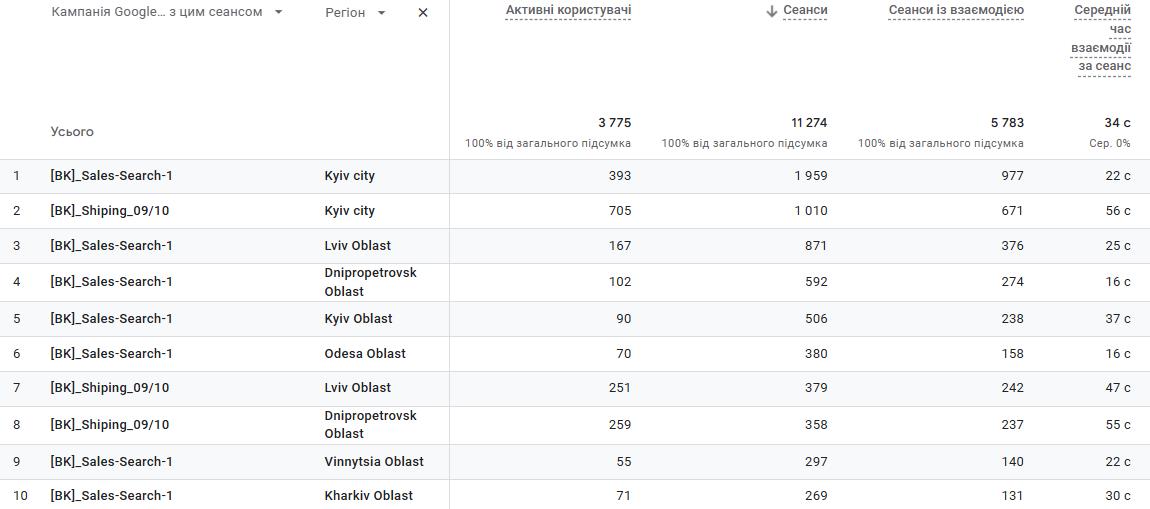
Task: Open the Регіон dimension dropdown
Action: [382, 13]
